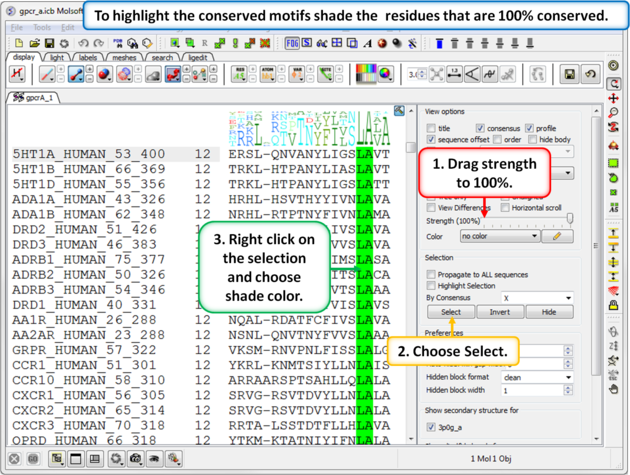Image resolution: width=630 pixels, height=475 pixels.
Task: Expand the Hidden block format 'clean' dropdown
Action: pos(537,378)
